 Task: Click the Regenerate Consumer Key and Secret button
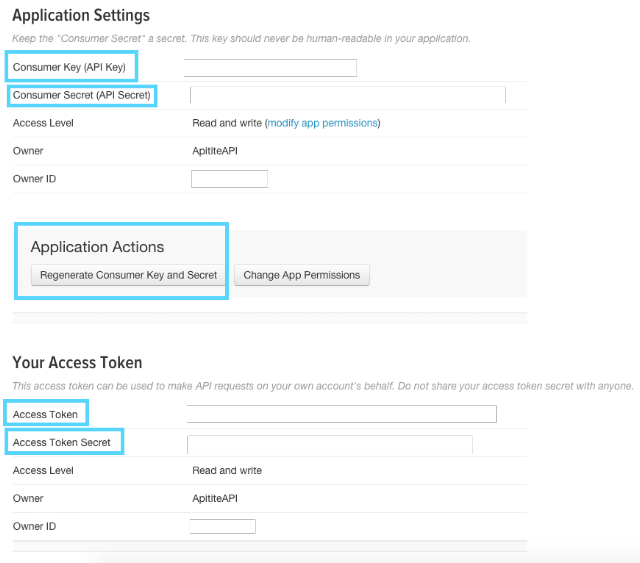pyautogui.click(x=128, y=275)
